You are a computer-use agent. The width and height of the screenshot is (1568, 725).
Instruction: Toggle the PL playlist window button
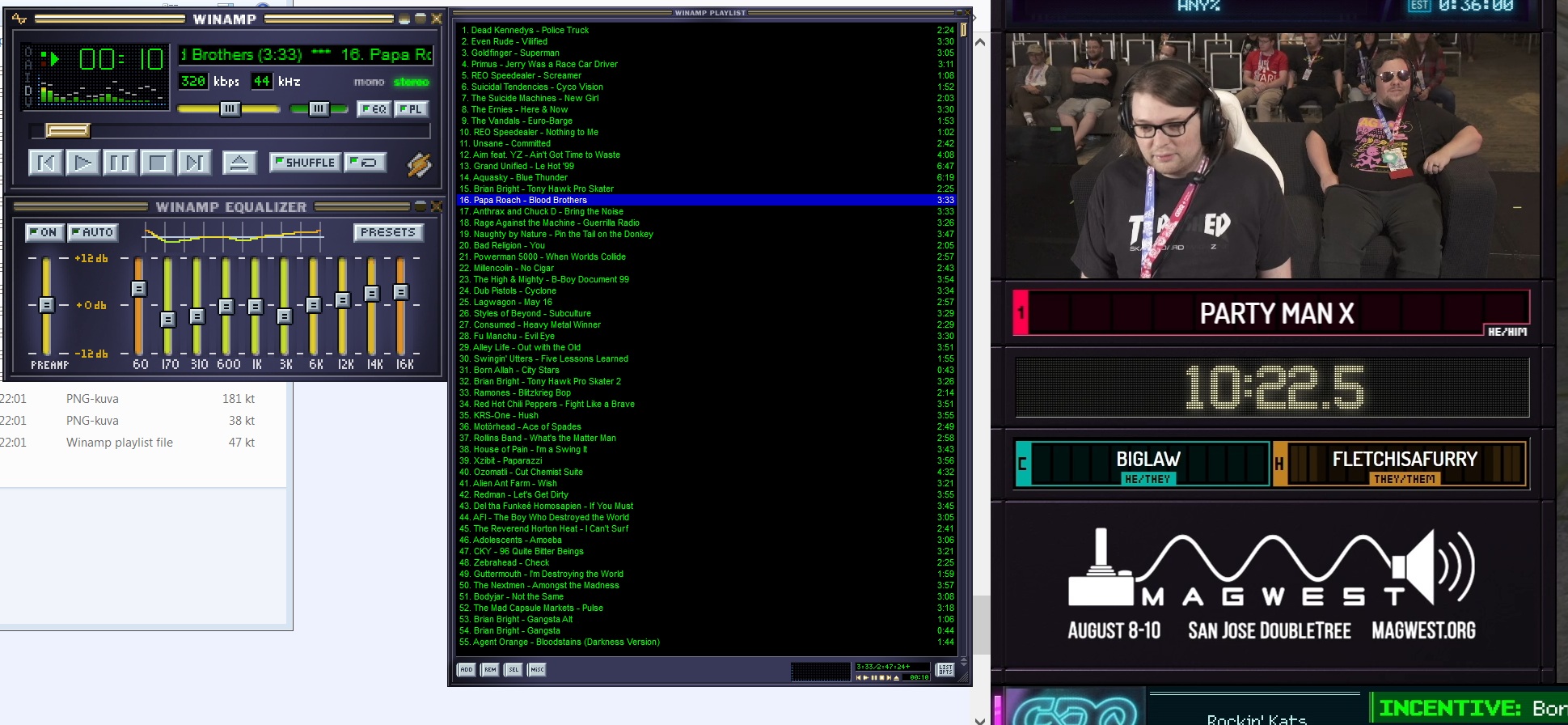(x=411, y=108)
